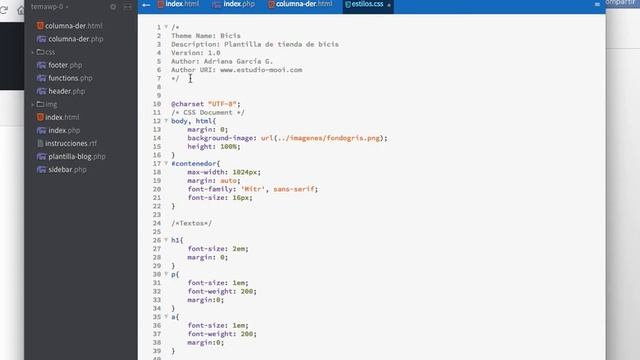This screenshot has height=360, width=640.
Task: Collapse the comment block fold at line 1
Action: pos(166,27)
